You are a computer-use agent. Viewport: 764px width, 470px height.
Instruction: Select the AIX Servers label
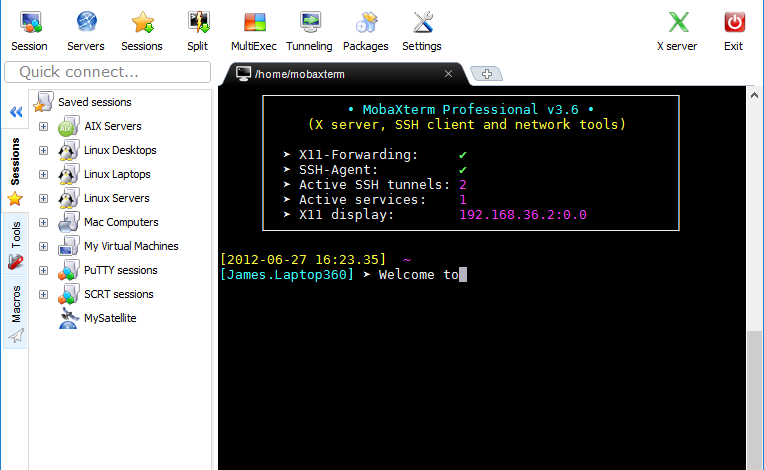click(x=113, y=126)
